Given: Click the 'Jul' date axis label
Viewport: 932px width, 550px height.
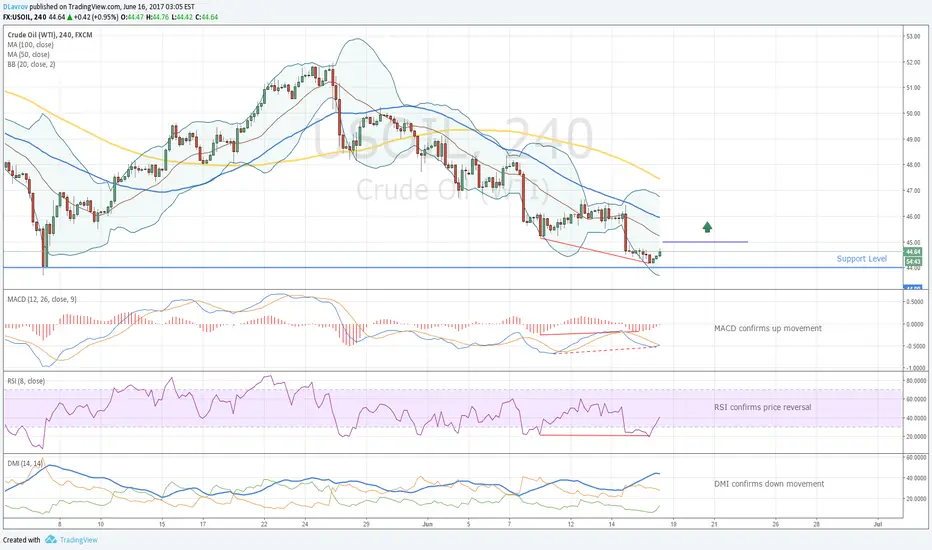Looking at the screenshot, I should [x=877, y=524].
